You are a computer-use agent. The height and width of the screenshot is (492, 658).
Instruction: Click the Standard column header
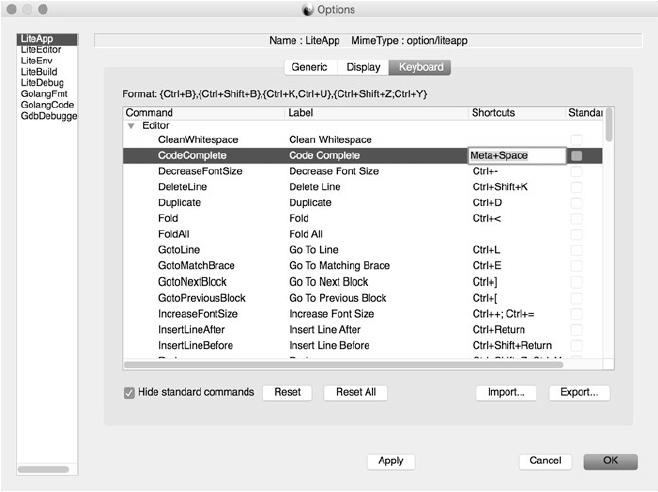[585, 113]
